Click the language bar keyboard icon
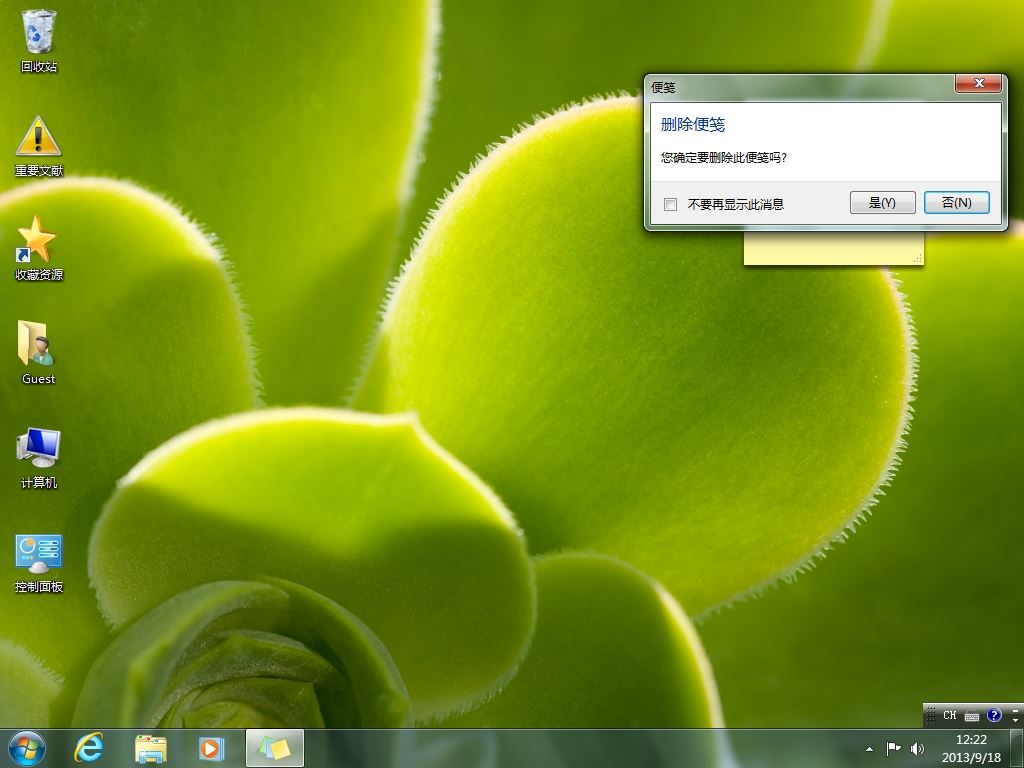Viewport: 1024px width, 768px height. [x=972, y=716]
